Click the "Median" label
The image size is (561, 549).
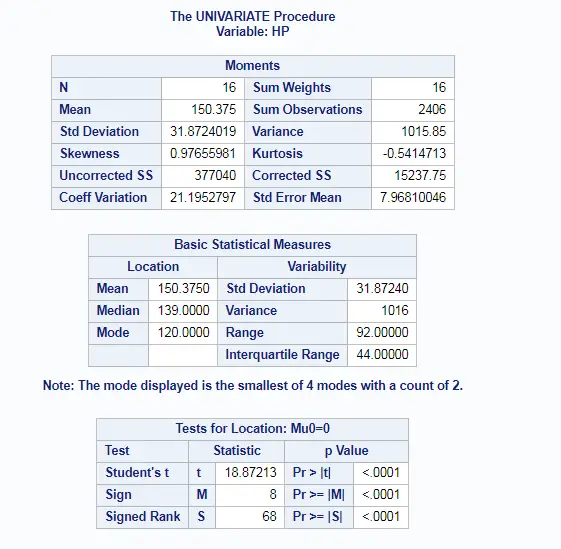[118, 310]
